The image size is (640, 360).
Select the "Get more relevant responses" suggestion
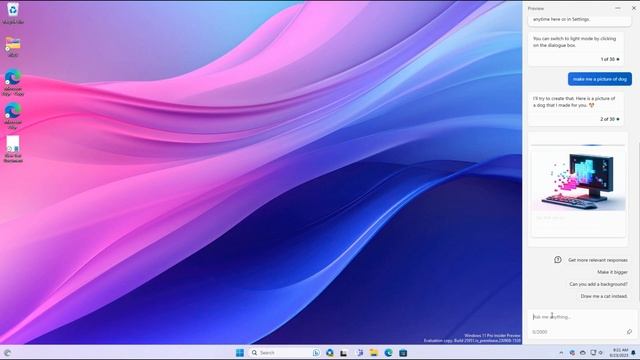pos(598,260)
